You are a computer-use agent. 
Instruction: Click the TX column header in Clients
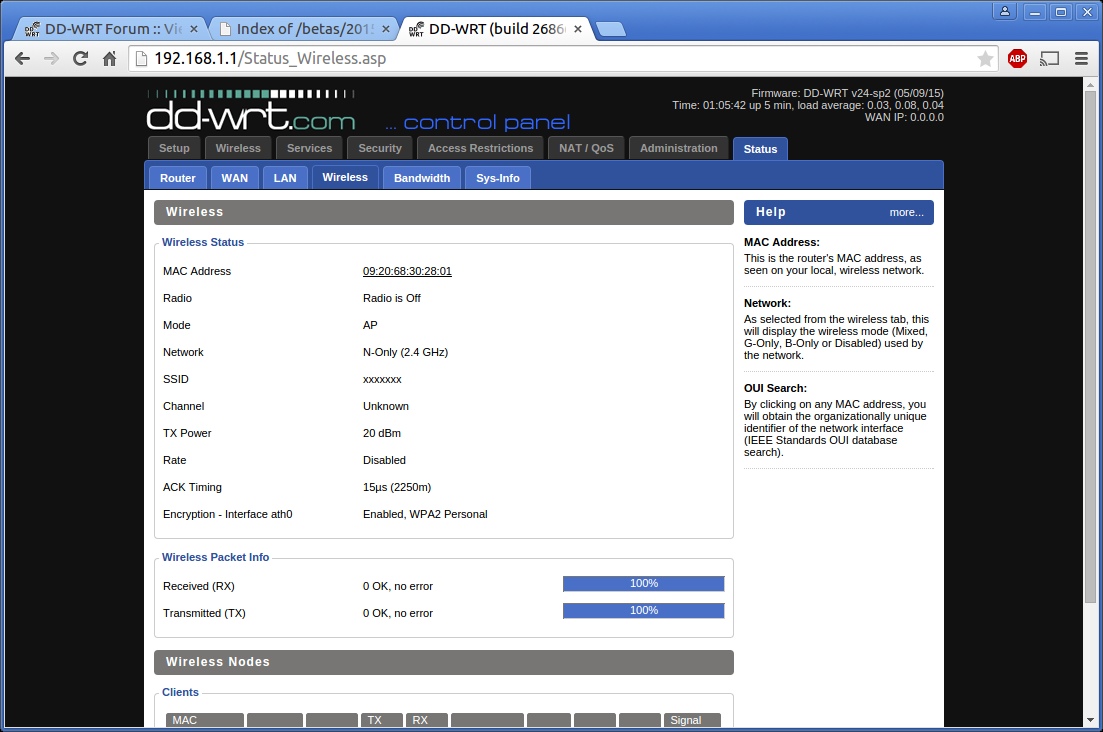pyautogui.click(x=382, y=720)
